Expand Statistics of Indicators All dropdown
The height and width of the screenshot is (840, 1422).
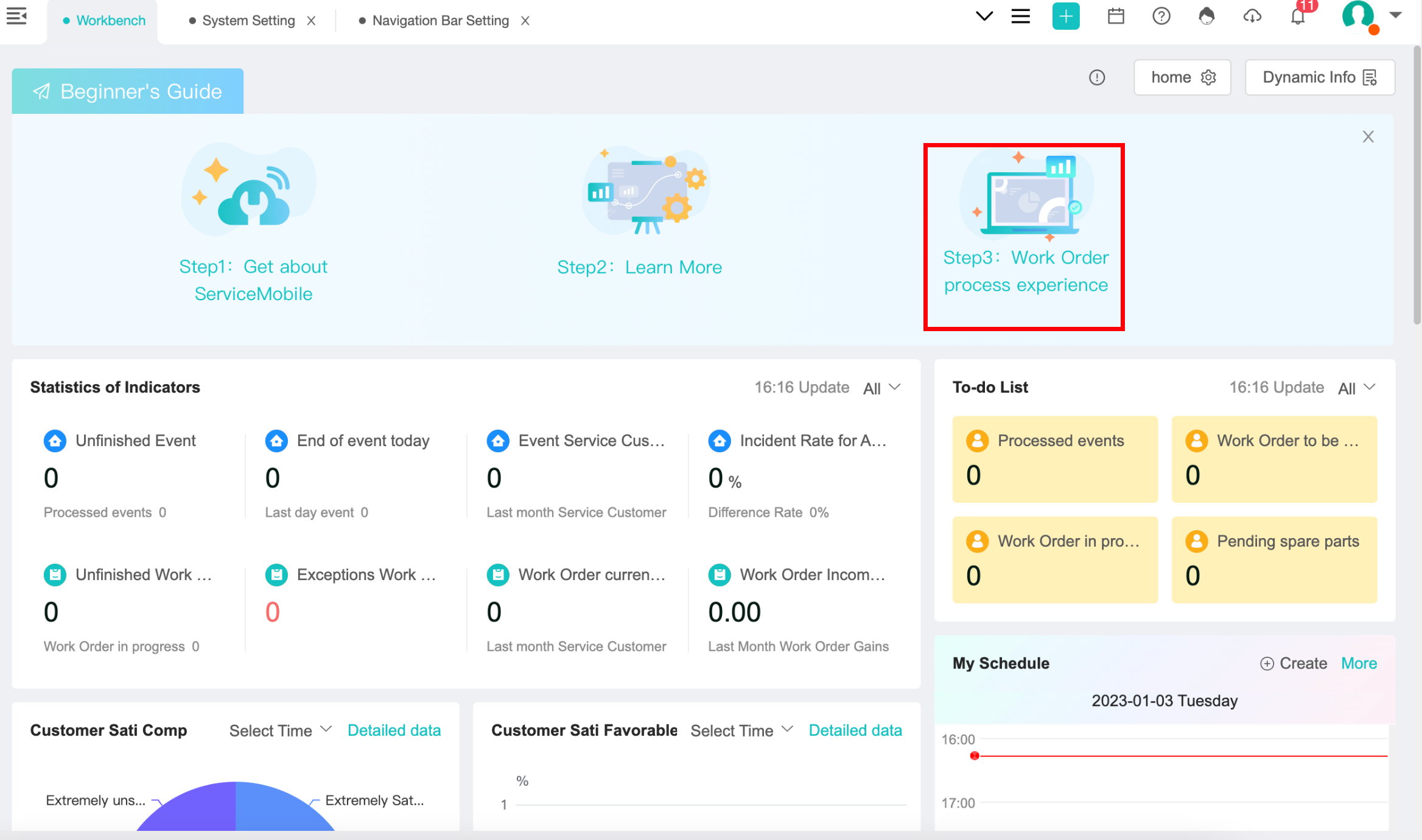click(882, 388)
